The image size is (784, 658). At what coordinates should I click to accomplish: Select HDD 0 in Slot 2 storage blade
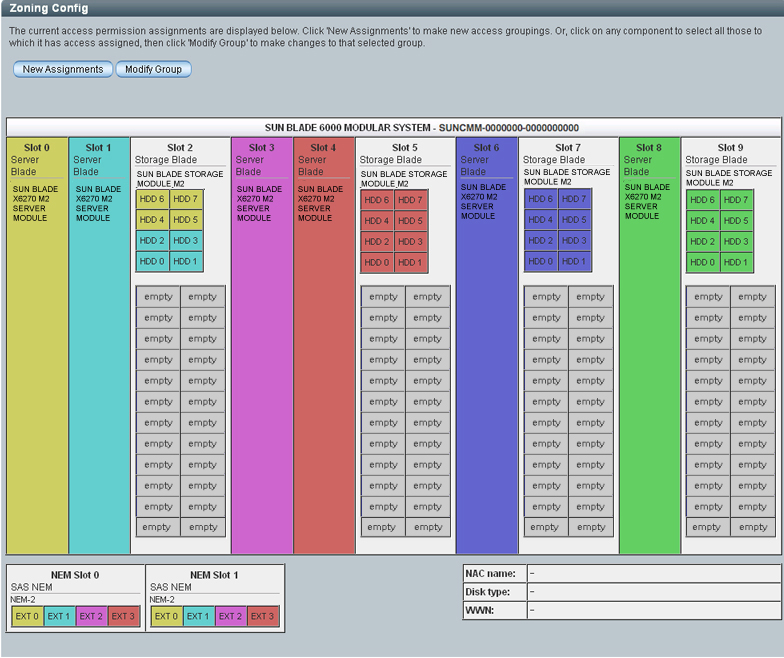click(152, 262)
